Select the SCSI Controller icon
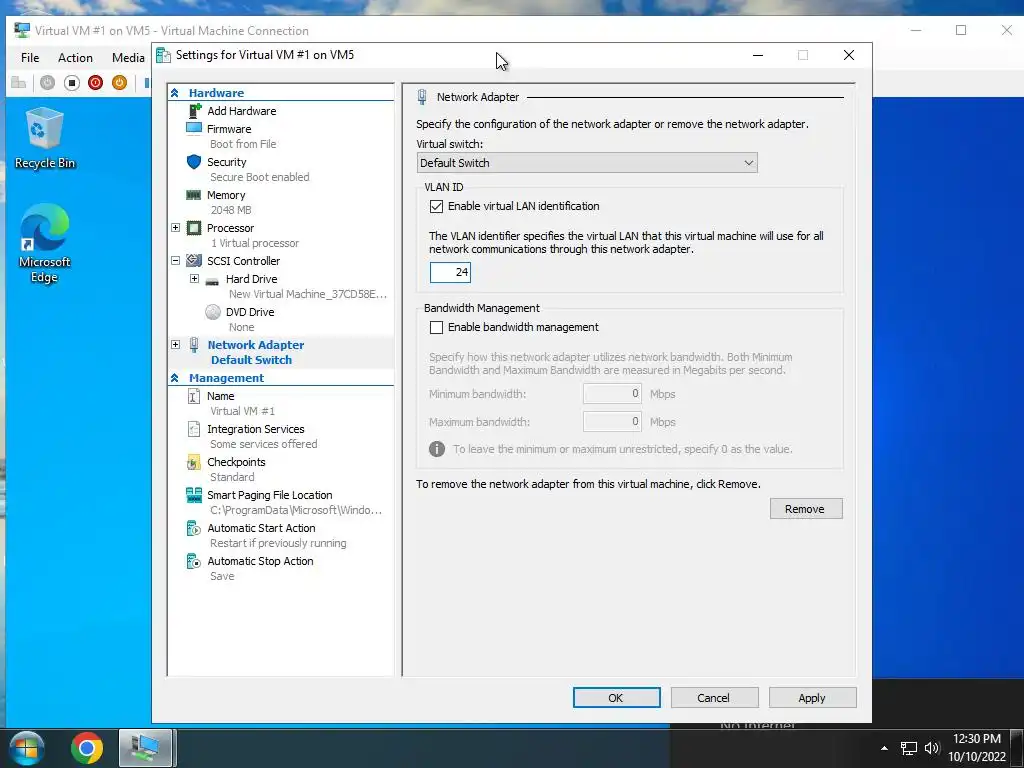1024x768 pixels. pos(194,261)
